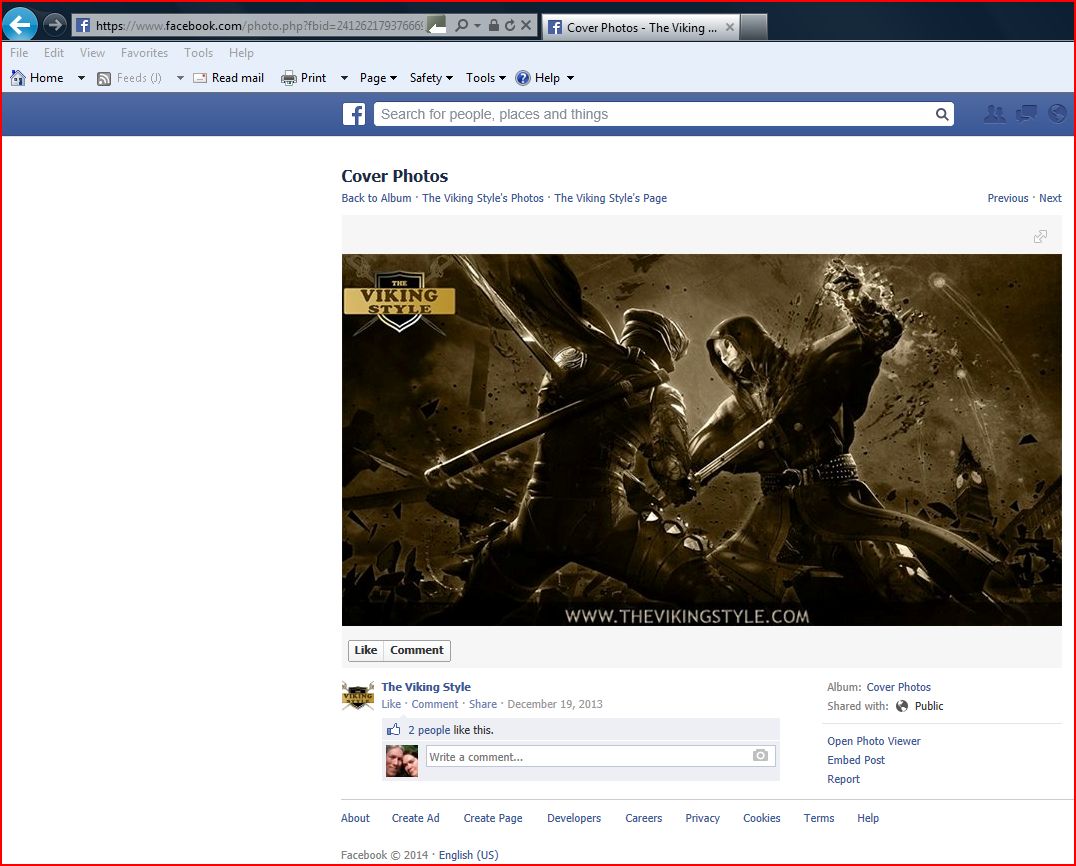Click the thumbs-up like icon
The image size is (1076, 866).
coord(394,729)
